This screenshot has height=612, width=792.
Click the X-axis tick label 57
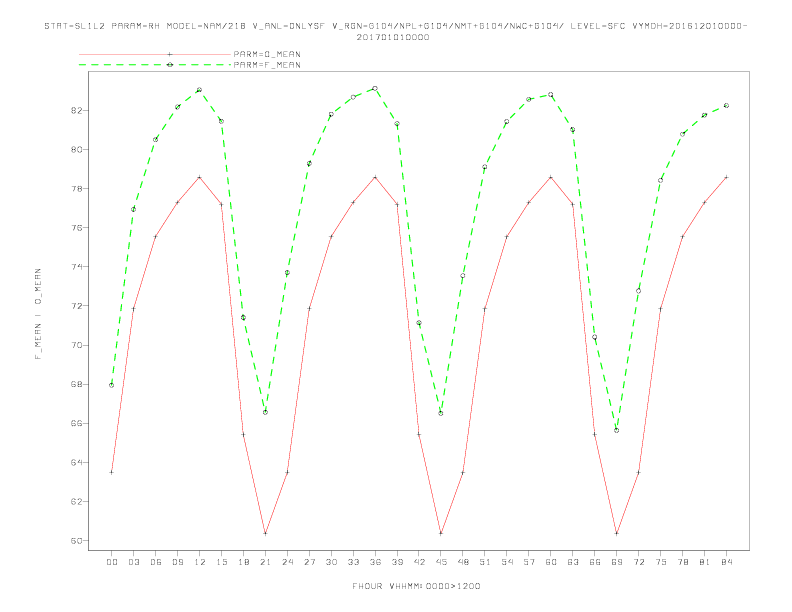click(529, 562)
